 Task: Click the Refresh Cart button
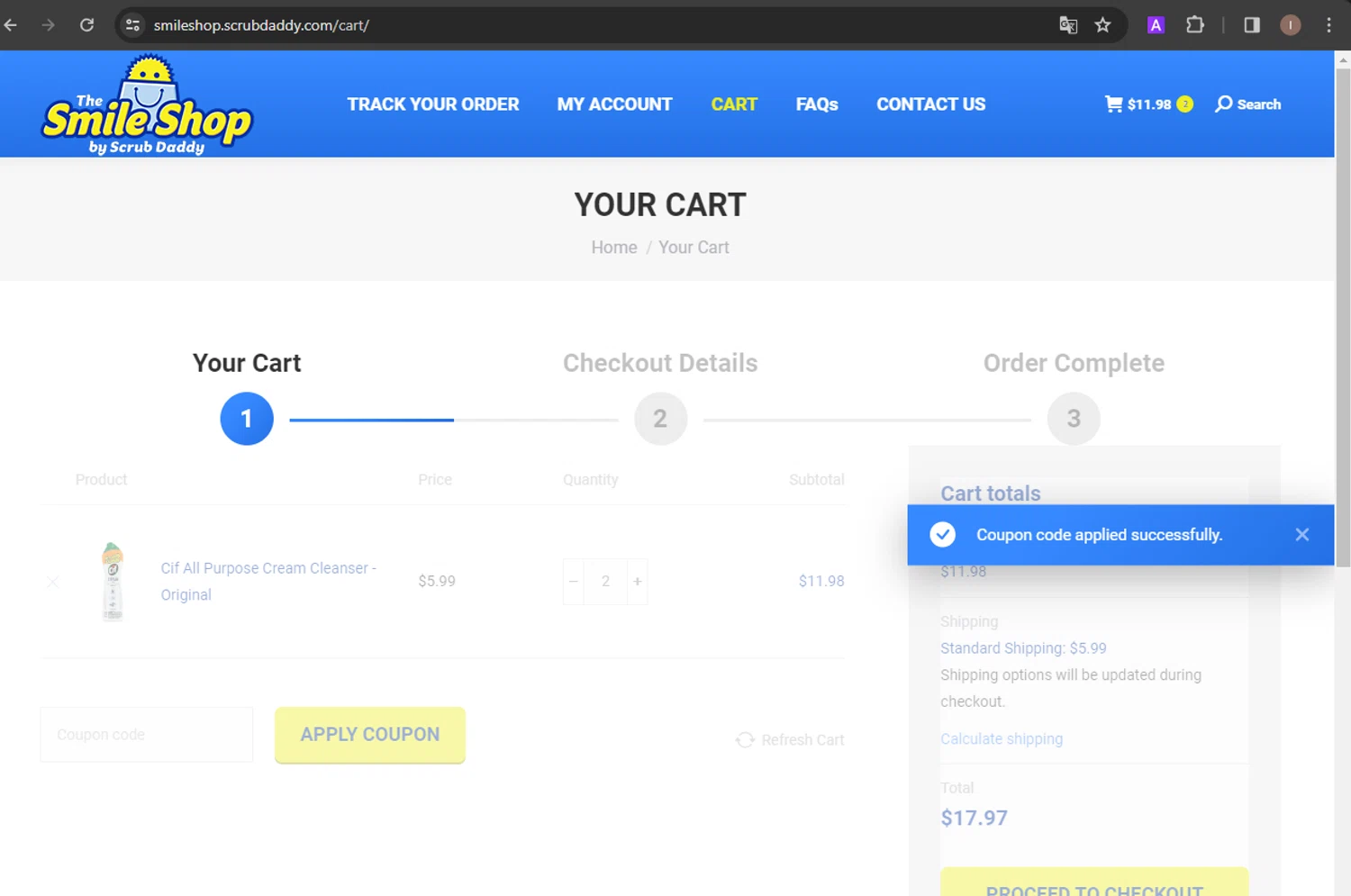(x=790, y=740)
